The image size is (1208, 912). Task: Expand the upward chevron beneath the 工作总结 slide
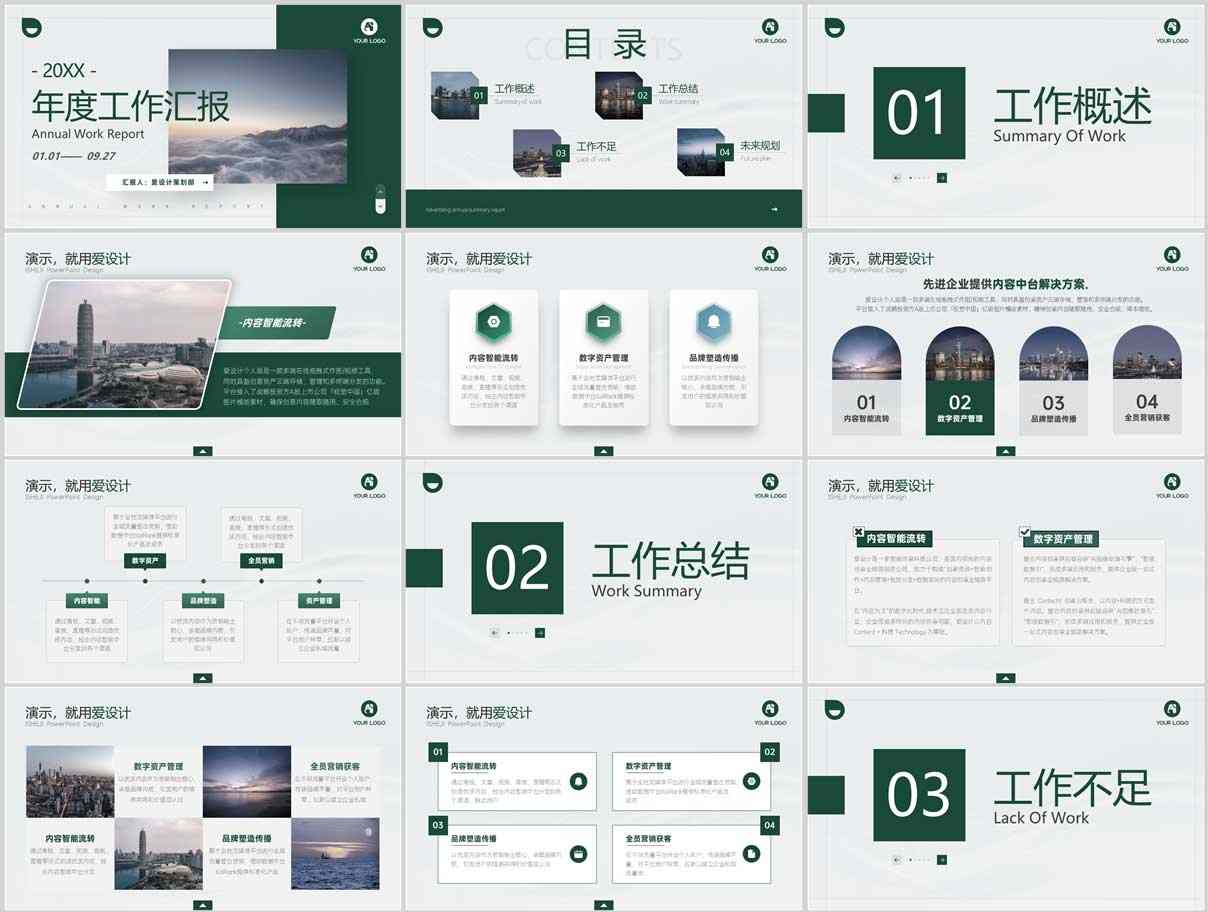coord(604,678)
